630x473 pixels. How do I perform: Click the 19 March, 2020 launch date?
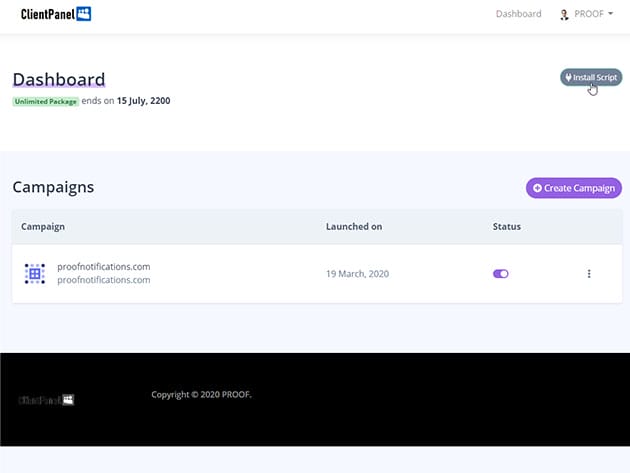(x=358, y=273)
